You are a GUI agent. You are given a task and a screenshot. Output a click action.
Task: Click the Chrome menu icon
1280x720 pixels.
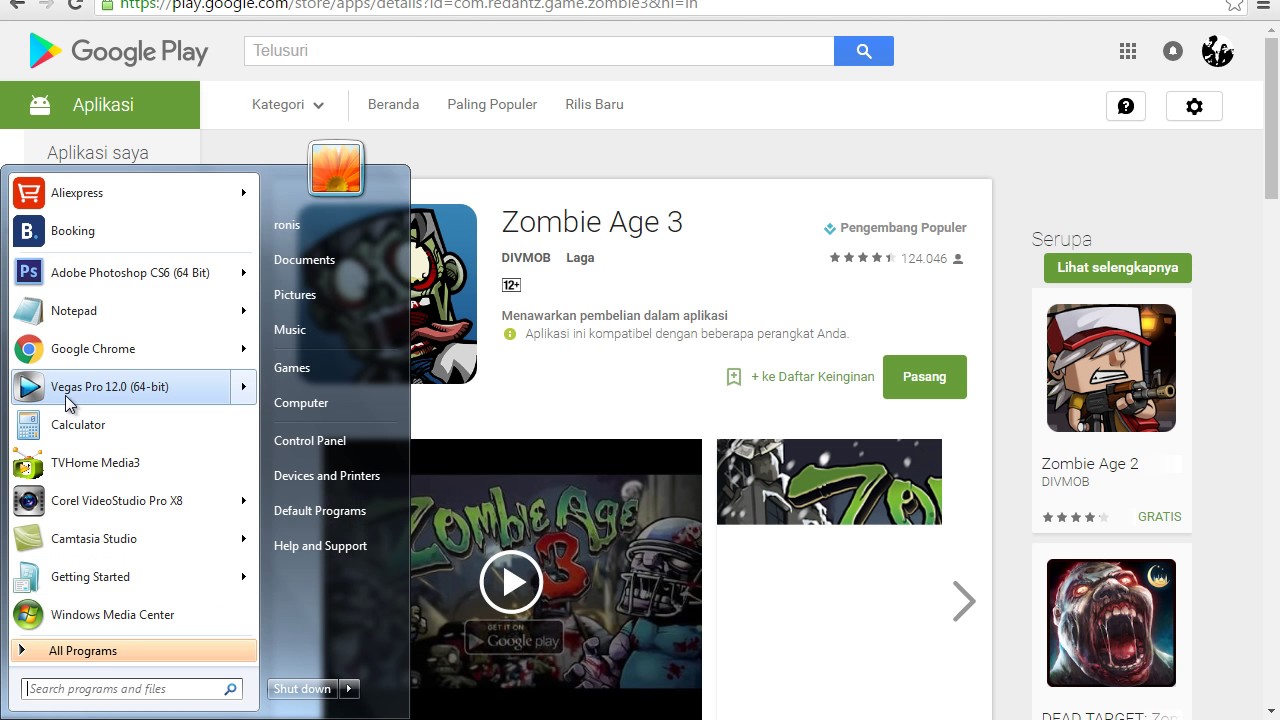coord(1264,4)
